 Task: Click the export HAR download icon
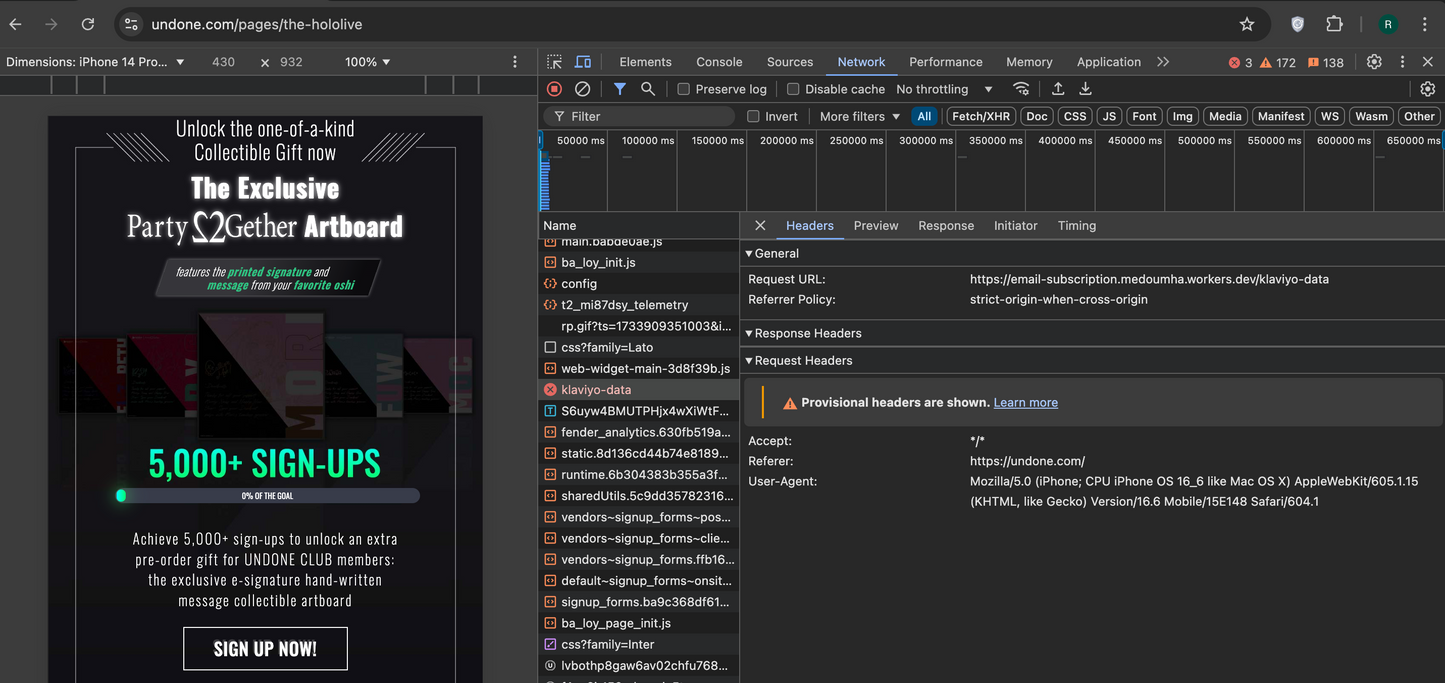[1085, 89]
